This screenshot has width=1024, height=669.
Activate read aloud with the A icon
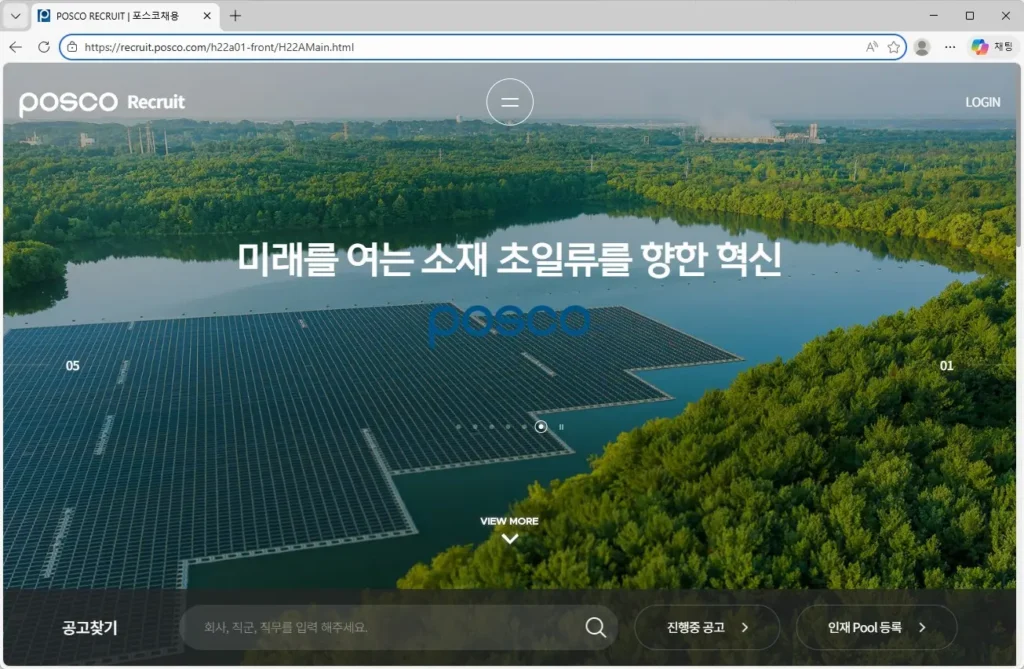tap(870, 47)
